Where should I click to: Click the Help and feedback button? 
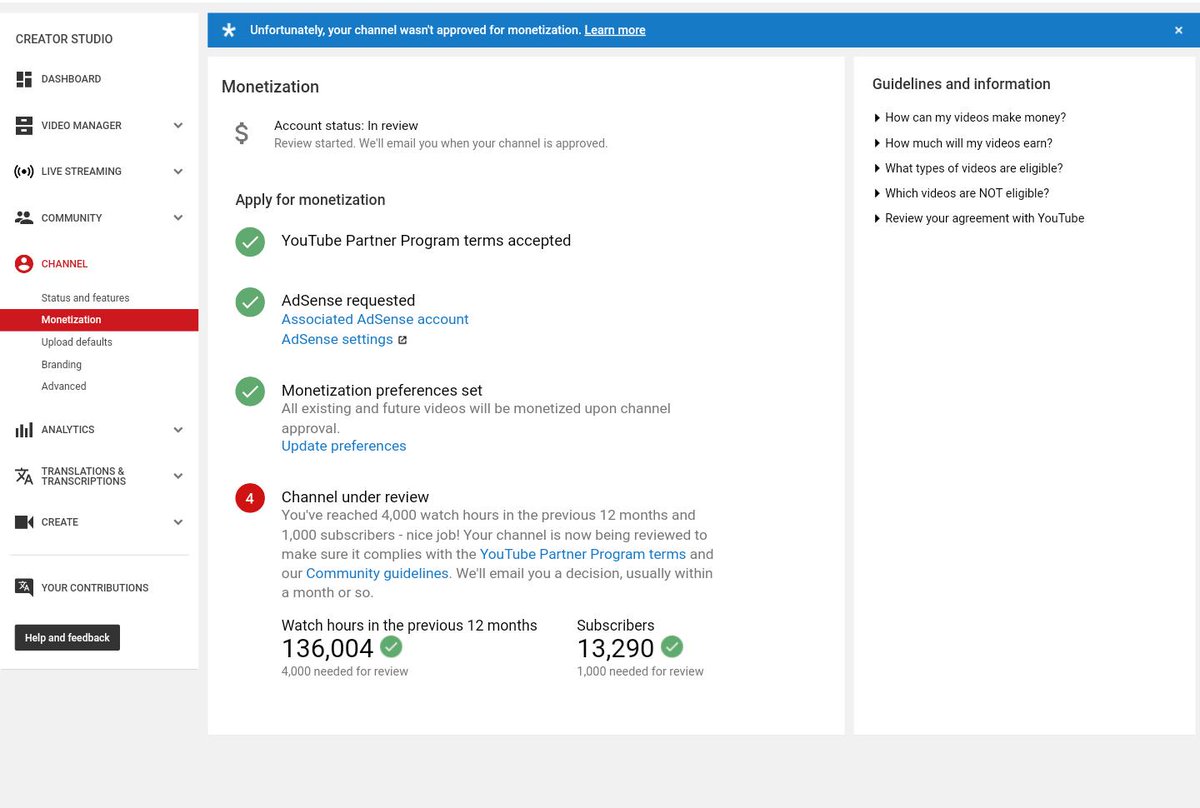click(x=67, y=638)
